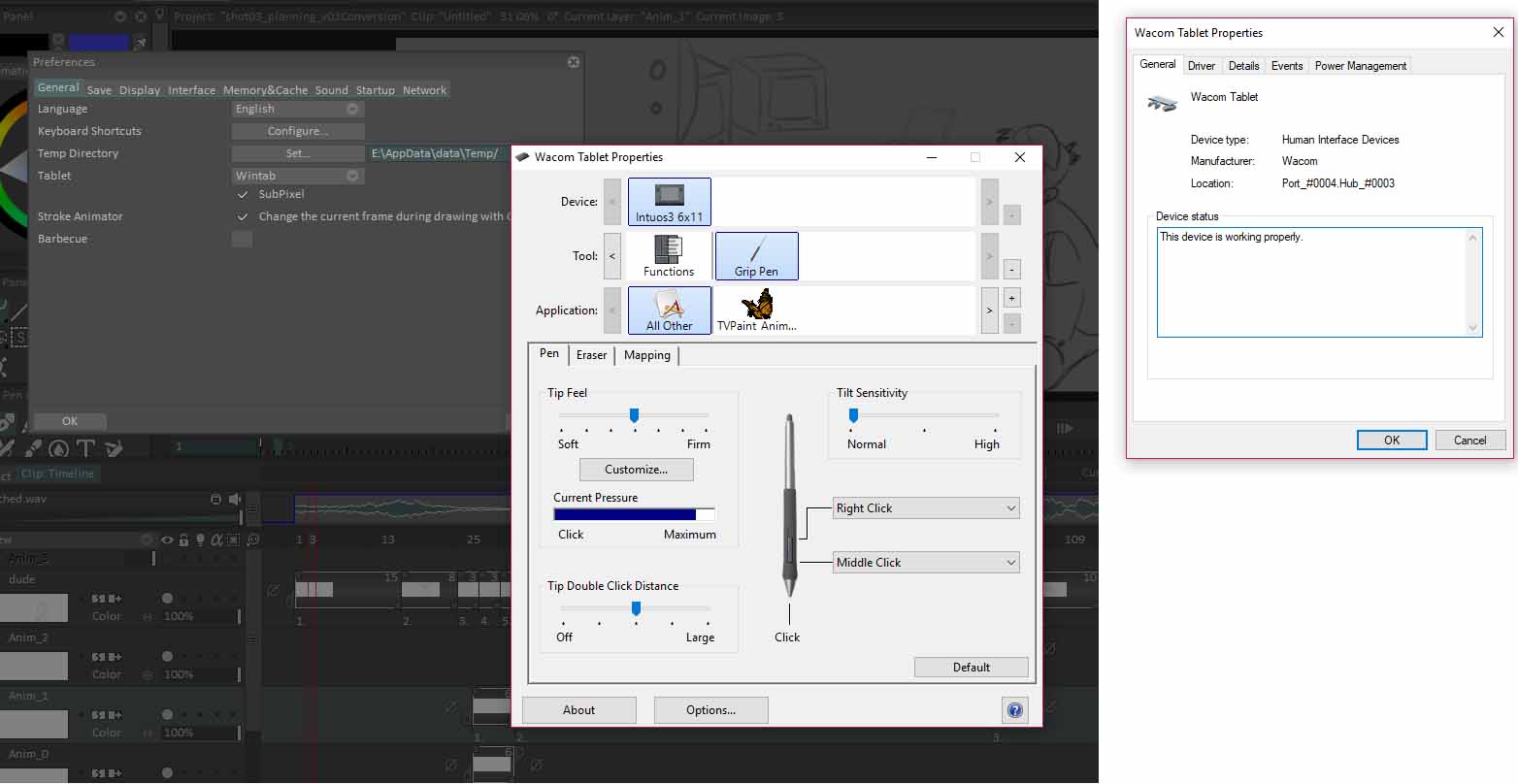
Task: Click the light bulb icon in the timeline header
Action: [x=200, y=539]
